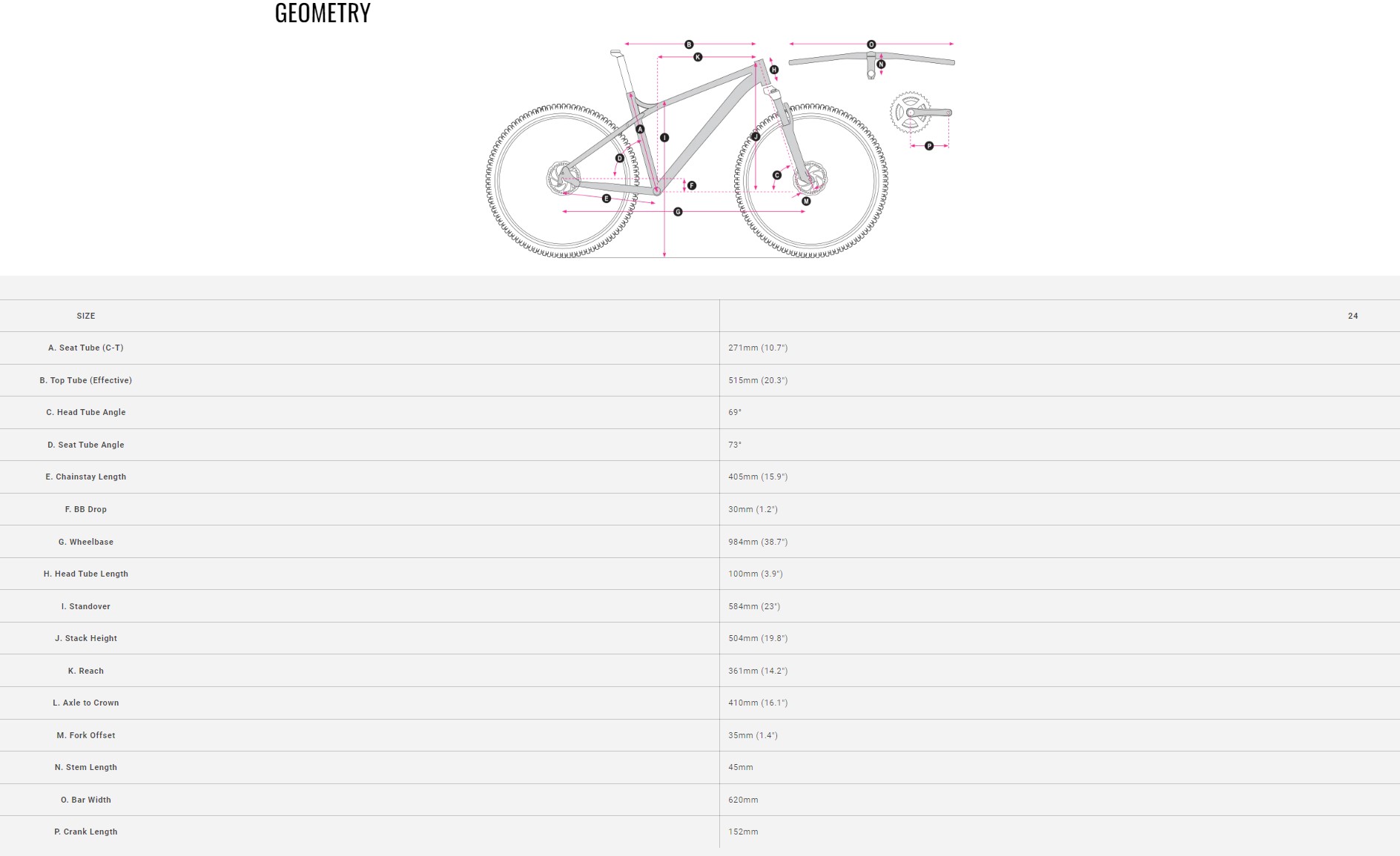Click the N marker beside the stem
The image size is (1400, 856).
click(x=881, y=64)
